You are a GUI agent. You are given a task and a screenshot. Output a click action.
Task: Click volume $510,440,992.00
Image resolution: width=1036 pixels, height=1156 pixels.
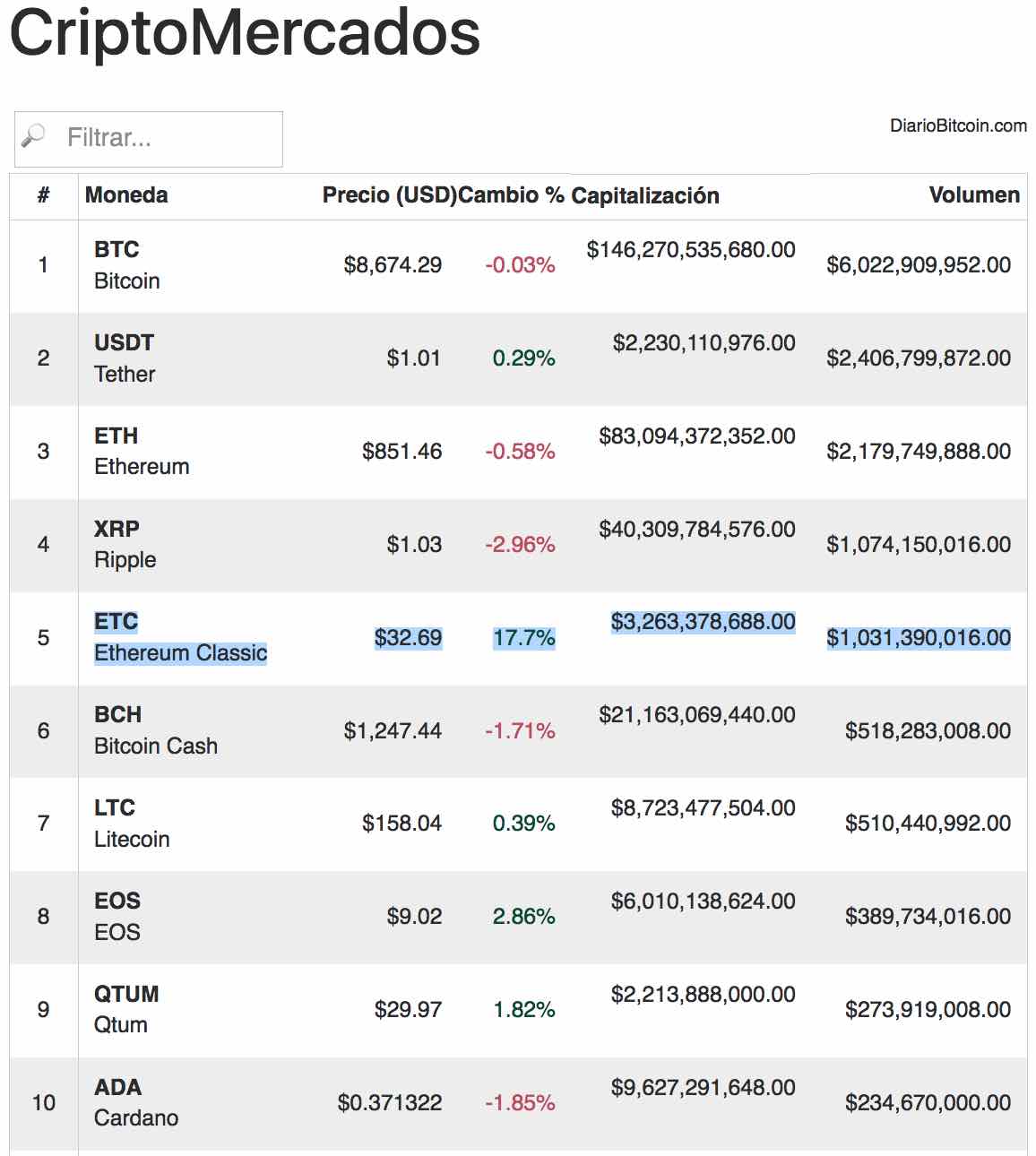pos(928,824)
